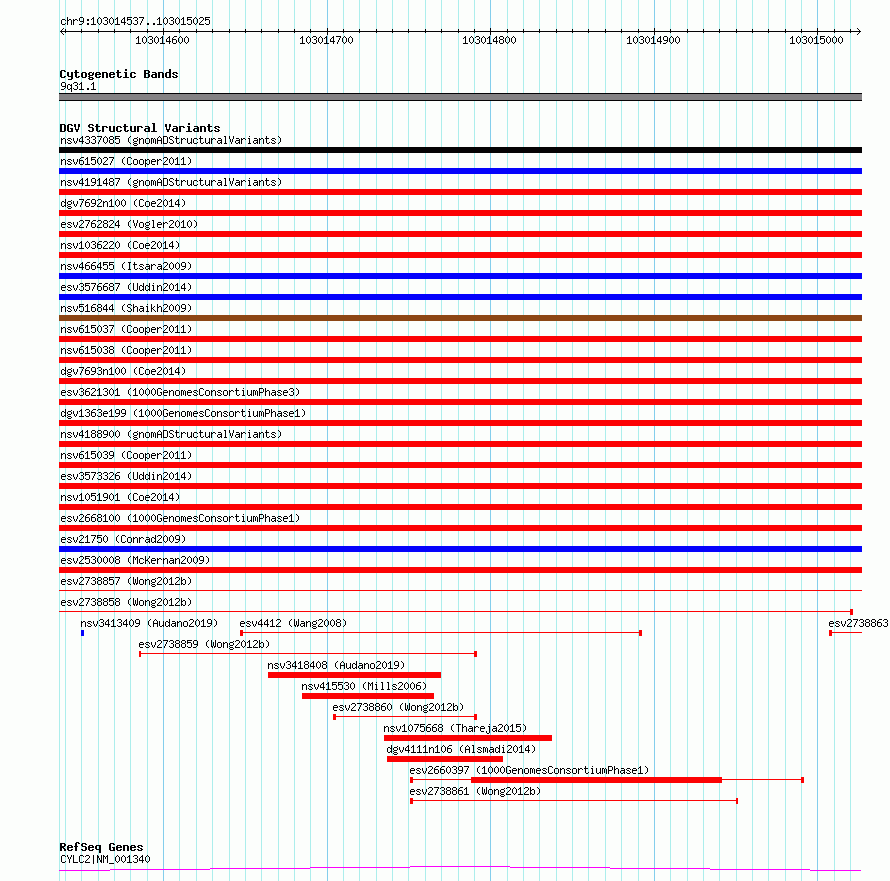The image size is (890, 881).
Task: Select nsv415530 (Mills2006) red bar
Action: [368, 696]
